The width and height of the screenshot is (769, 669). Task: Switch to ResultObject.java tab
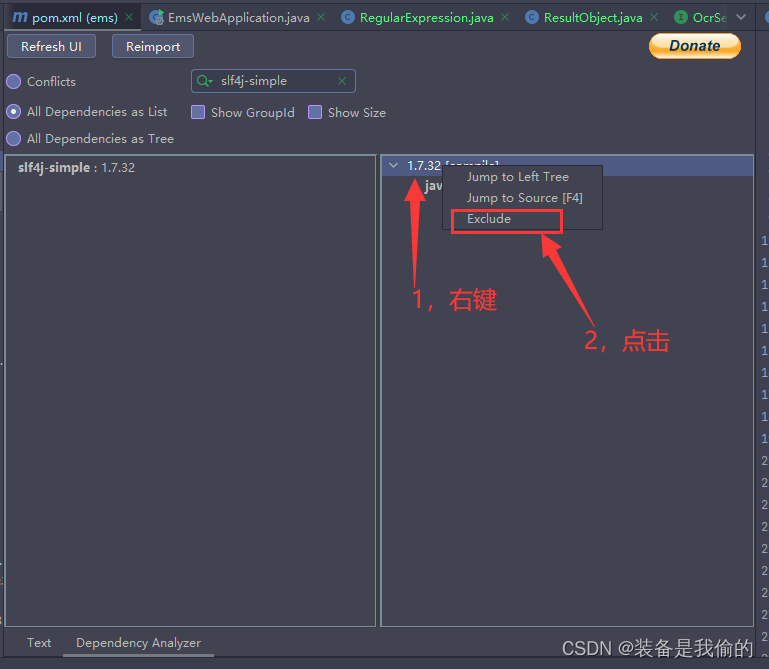pyautogui.click(x=593, y=18)
